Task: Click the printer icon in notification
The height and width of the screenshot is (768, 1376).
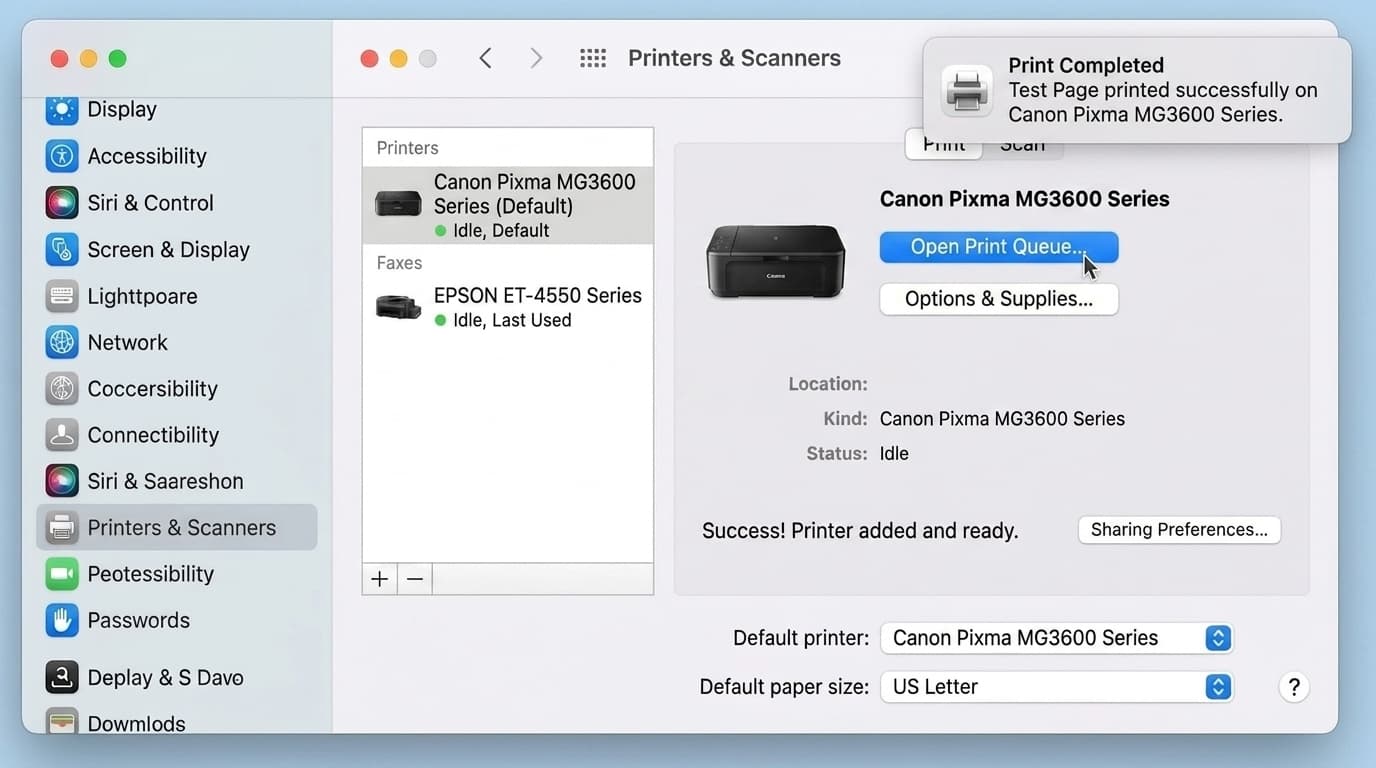Action: tap(967, 91)
